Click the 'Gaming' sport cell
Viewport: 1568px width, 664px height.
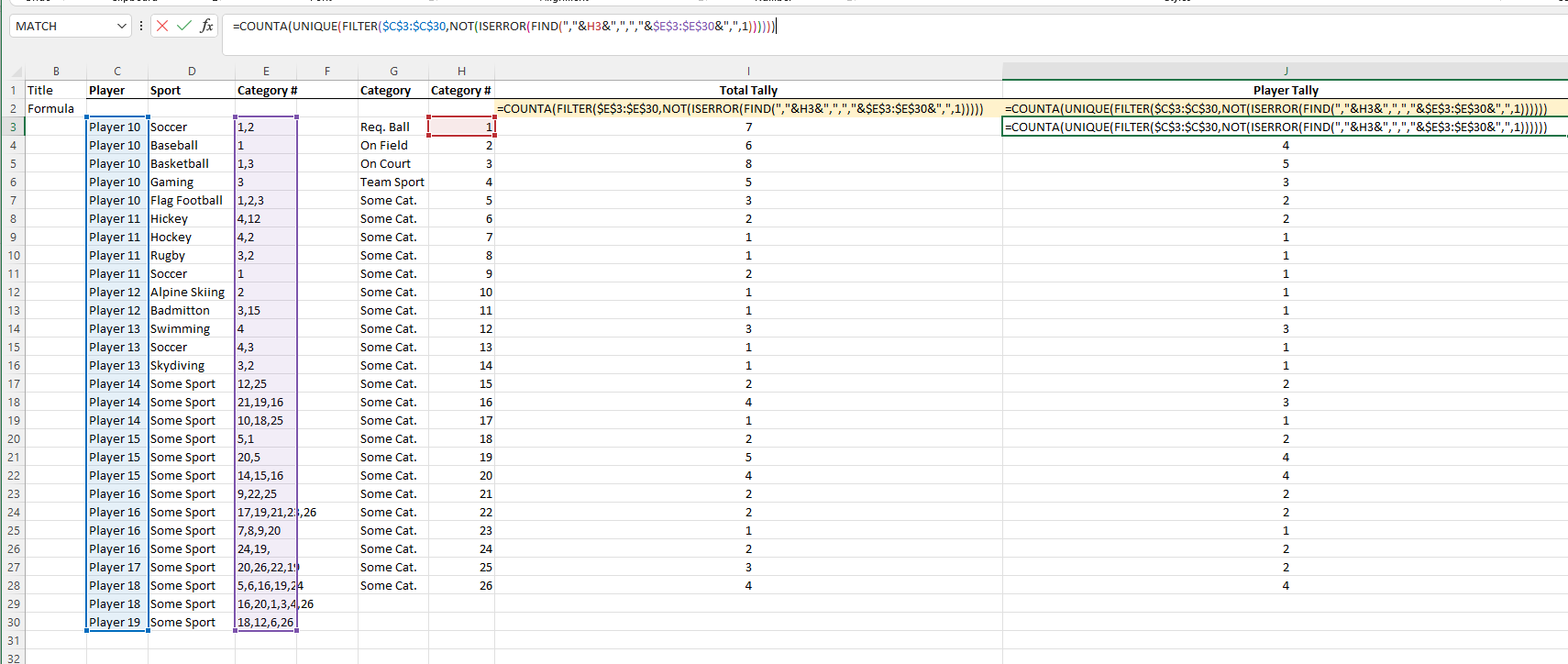pos(192,182)
